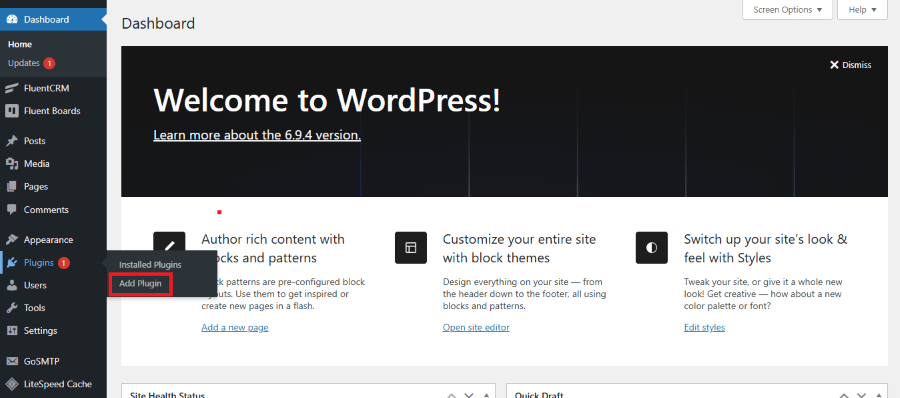Select the Home submenu item

pos(20,44)
